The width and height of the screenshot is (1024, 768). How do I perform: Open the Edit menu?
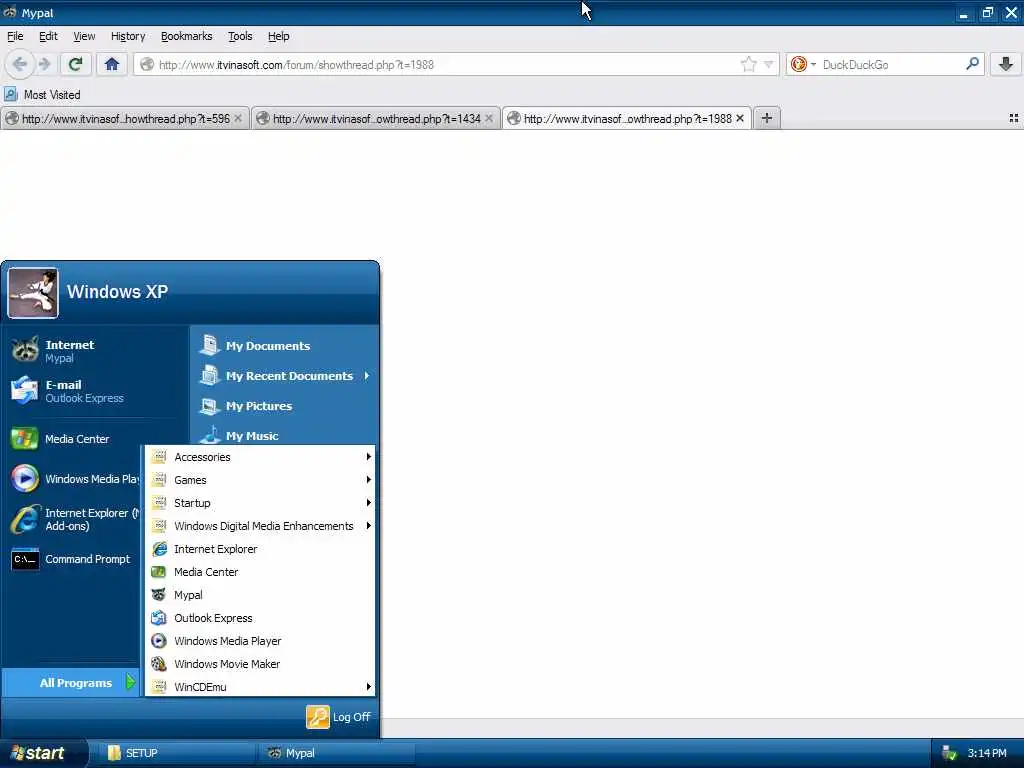[x=48, y=36]
